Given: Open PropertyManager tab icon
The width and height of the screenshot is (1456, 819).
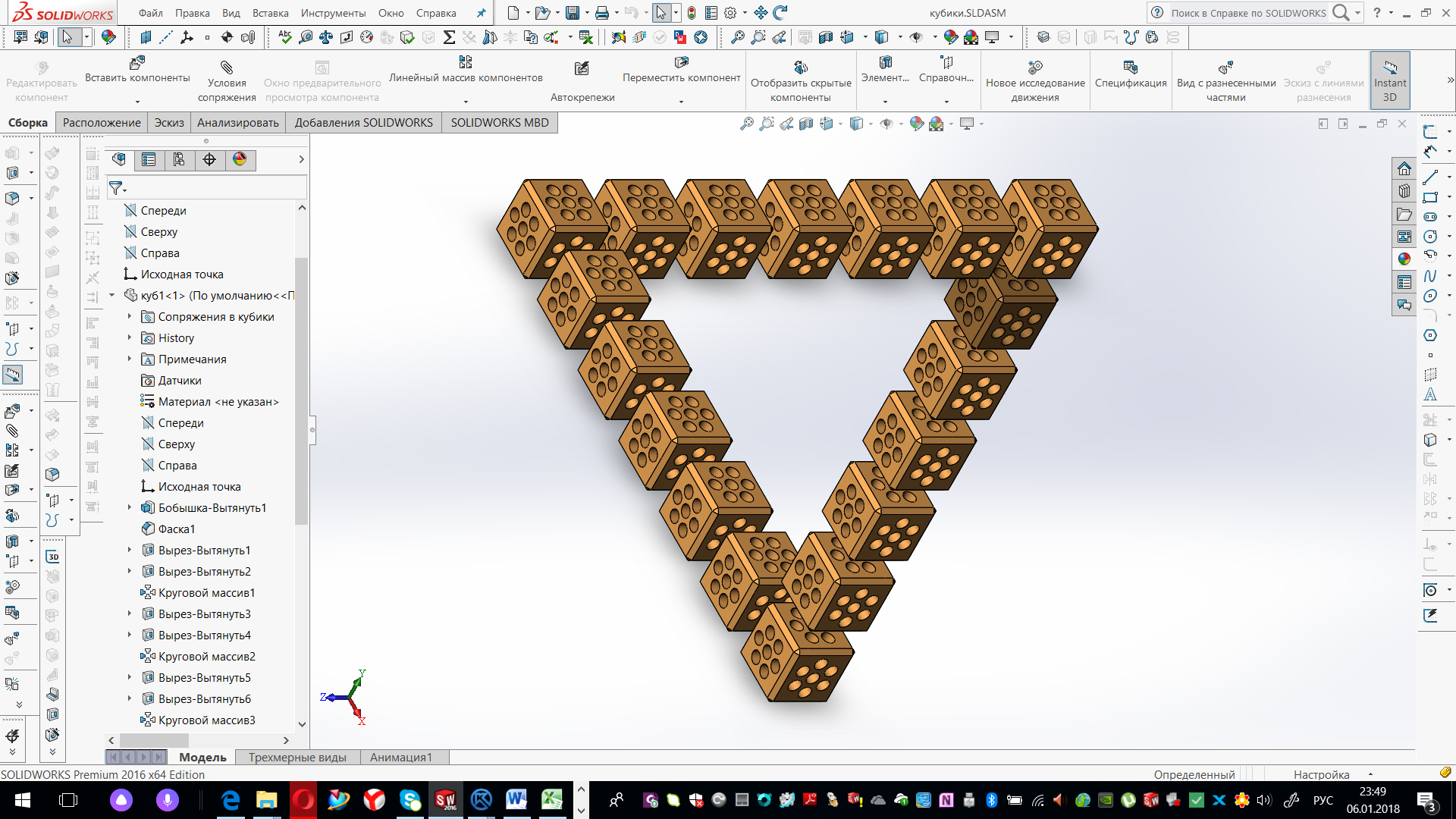Looking at the screenshot, I should tap(149, 159).
